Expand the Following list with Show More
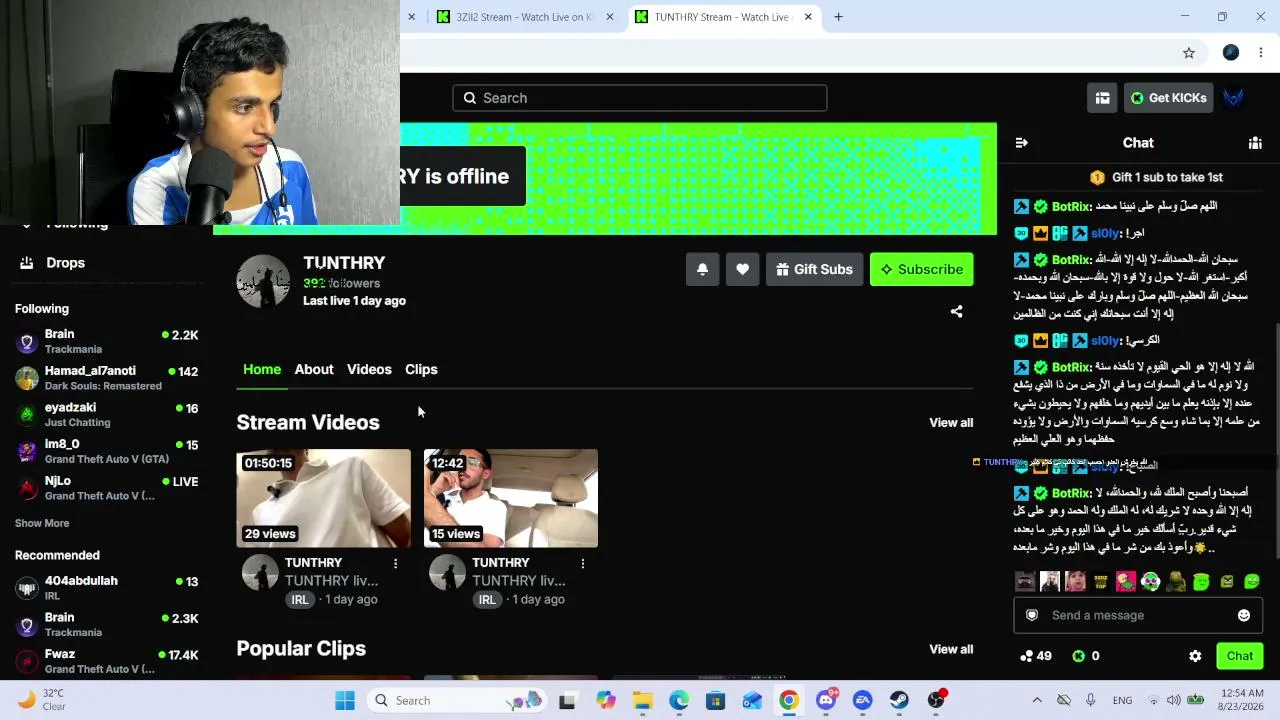 click(42, 523)
